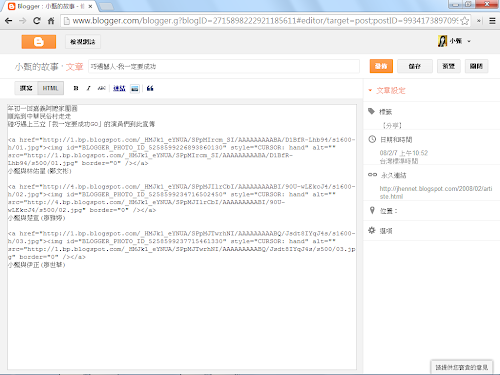Click the Close button next to Preview

(476, 66)
